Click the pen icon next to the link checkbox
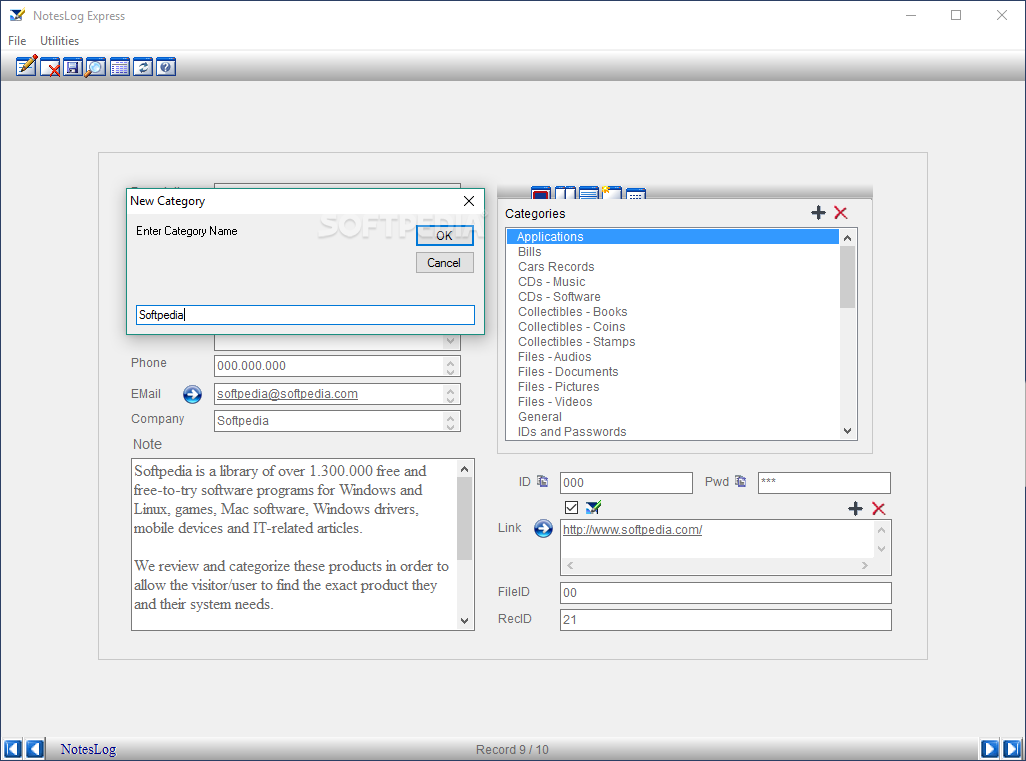Screen dimensions: 1026x761 coord(593,507)
